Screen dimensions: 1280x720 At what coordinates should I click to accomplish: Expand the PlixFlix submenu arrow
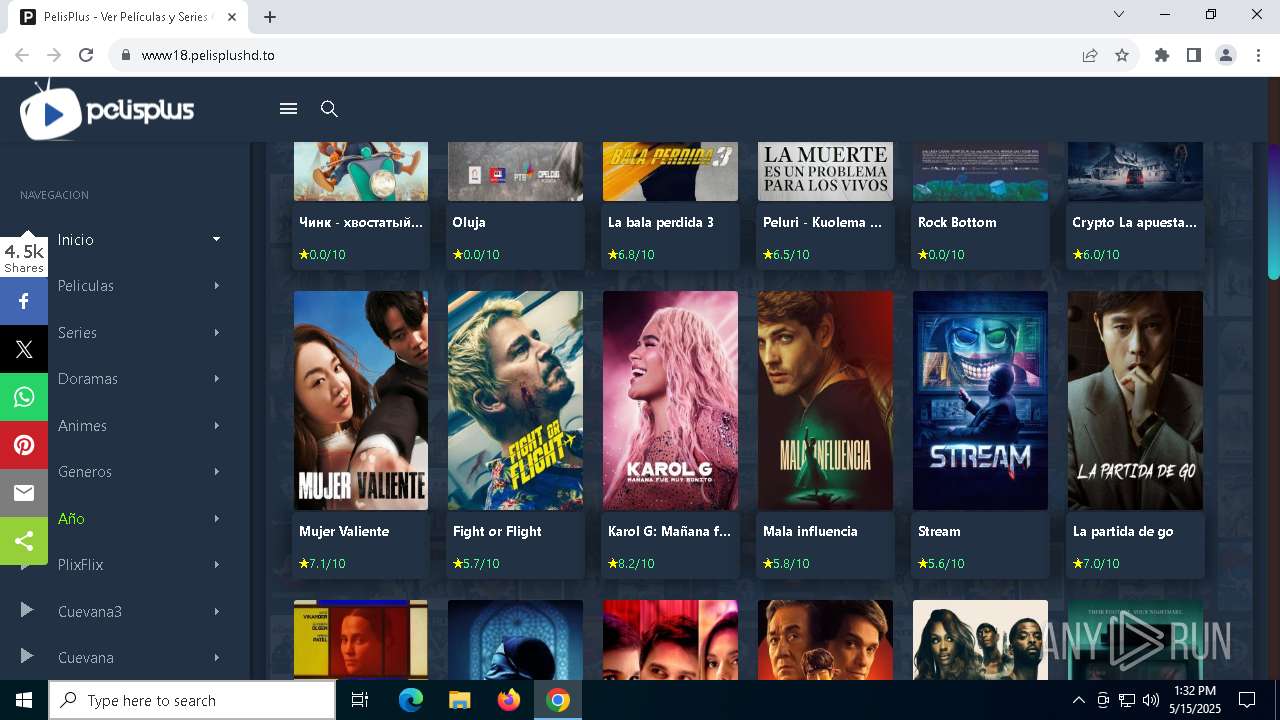coord(216,565)
